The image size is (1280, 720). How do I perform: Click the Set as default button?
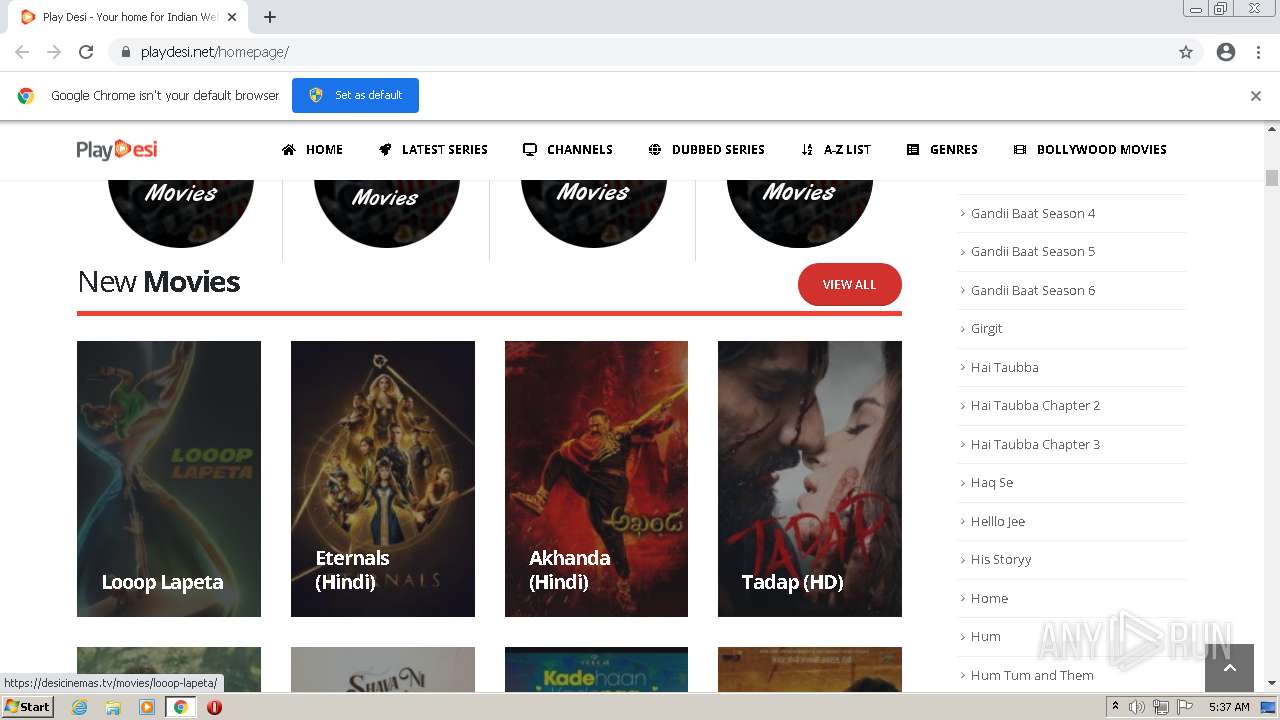click(x=355, y=95)
